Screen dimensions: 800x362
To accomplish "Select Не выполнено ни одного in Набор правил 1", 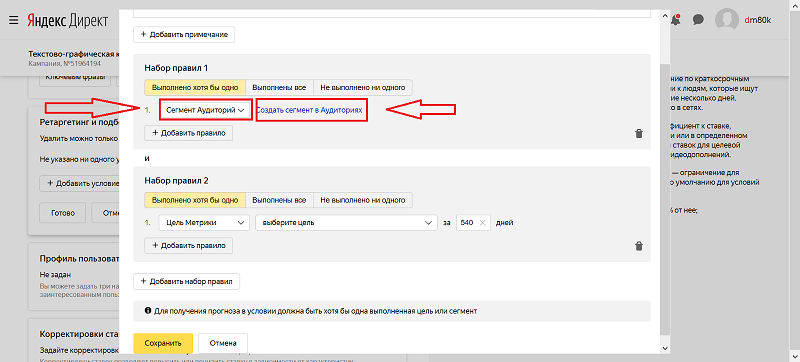I will tap(363, 87).
